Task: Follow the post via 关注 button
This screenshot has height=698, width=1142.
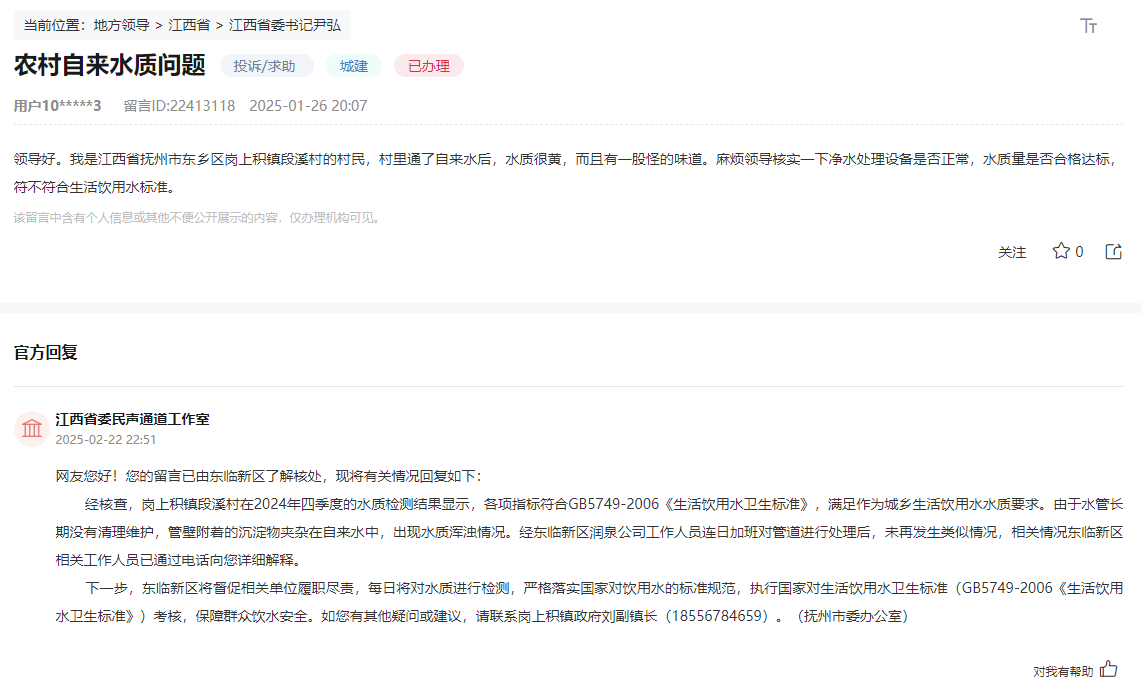Action: click(1012, 252)
